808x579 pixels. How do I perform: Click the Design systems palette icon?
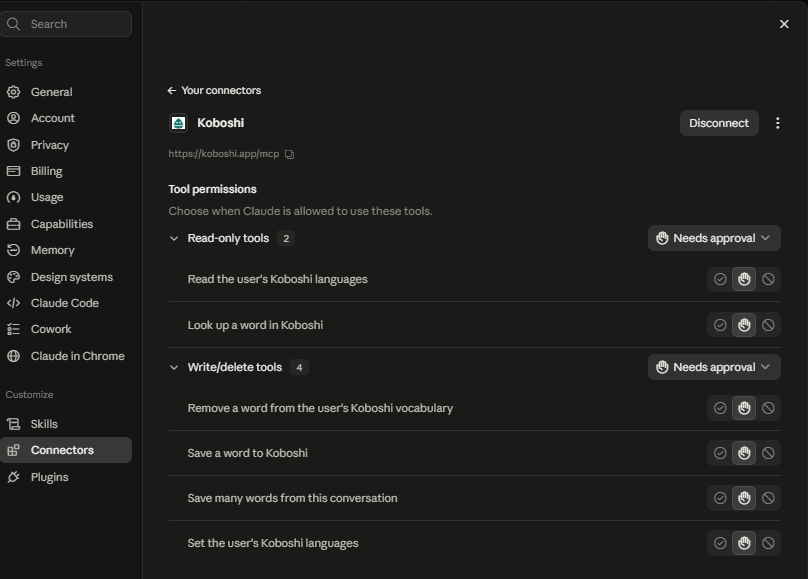[x=13, y=277]
